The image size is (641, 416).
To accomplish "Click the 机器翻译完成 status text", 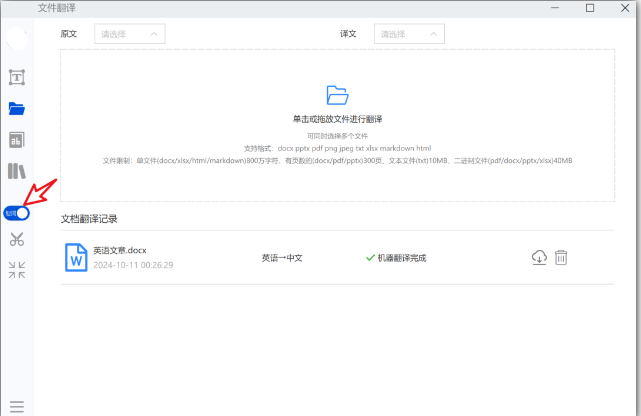I will point(402,258).
